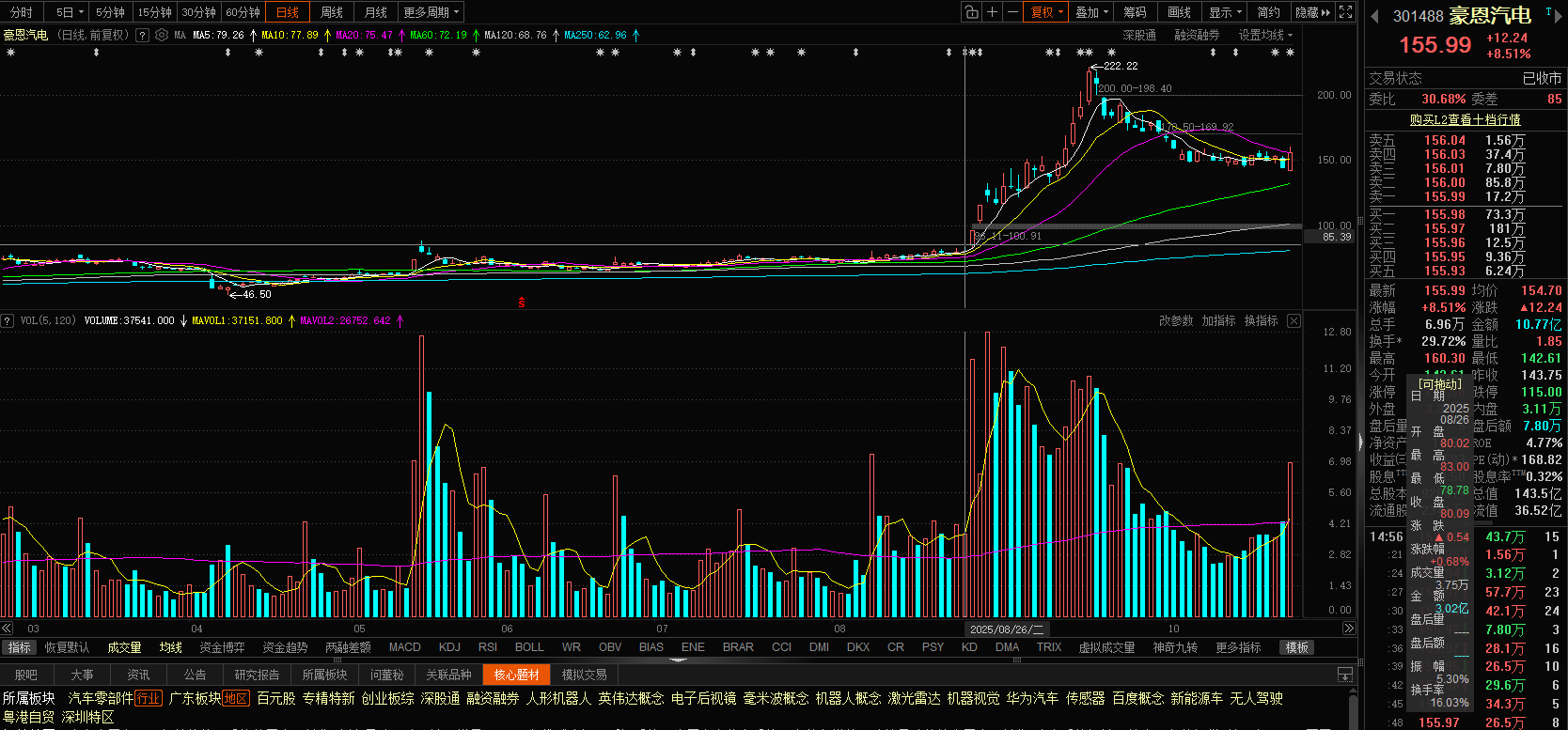The image size is (1568, 730).
Task: Open the VOL indicator help question mark
Action: [x=8, y=320]
